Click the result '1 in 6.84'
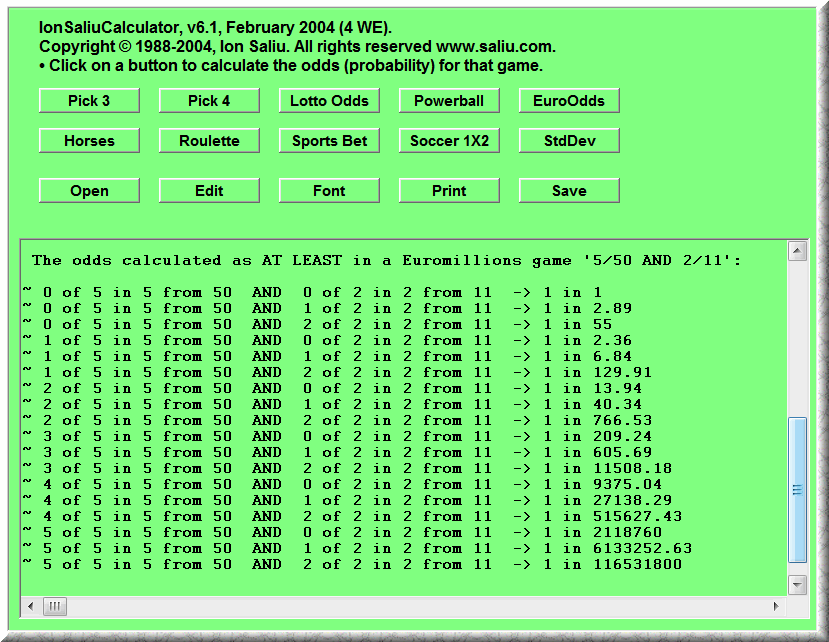829x642 pixels. pyautogui.click(x=588, y=356)
